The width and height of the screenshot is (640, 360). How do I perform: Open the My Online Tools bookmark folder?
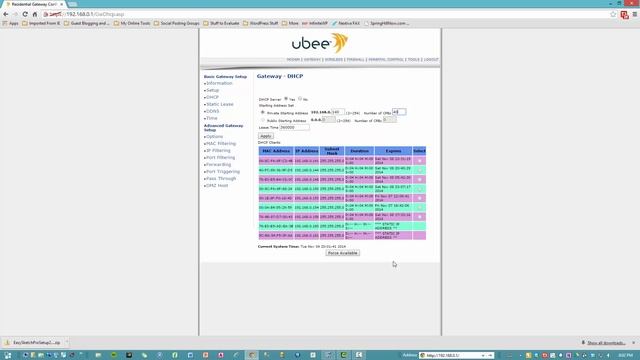tap(132, 23)
